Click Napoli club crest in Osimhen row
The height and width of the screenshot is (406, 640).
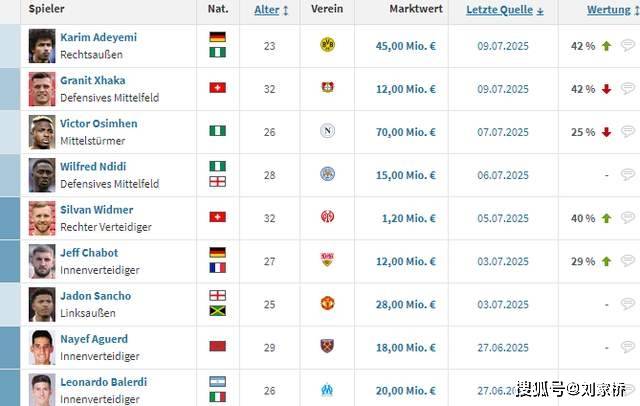[327, 132]
